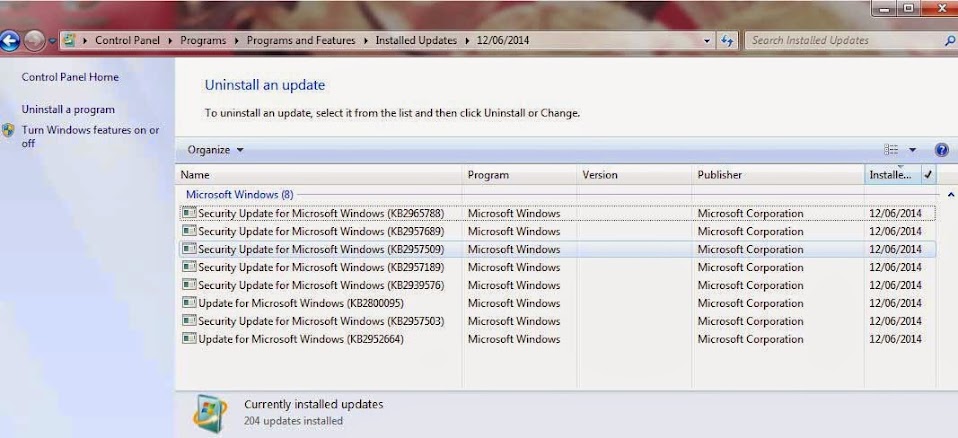Select Security Update KB2957189 row
The width and height of the screenshot is (958, 438).
pyautogui.click(x=557, y=267)
